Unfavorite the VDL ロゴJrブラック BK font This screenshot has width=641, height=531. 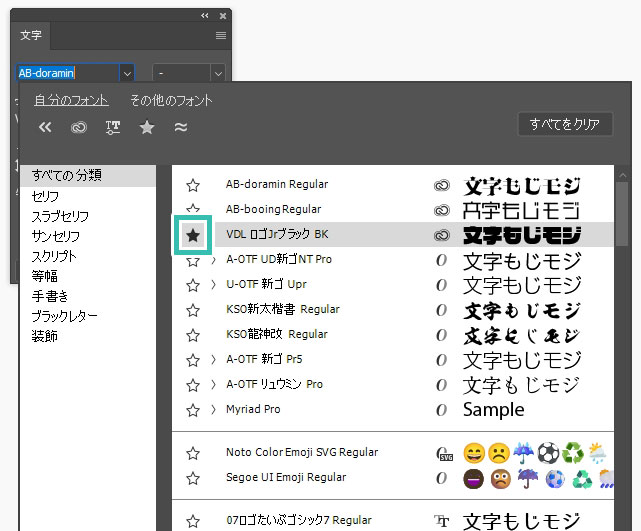point(193,235)
